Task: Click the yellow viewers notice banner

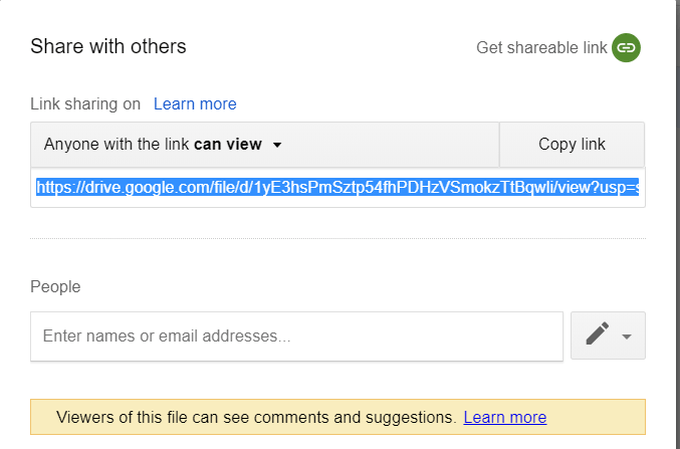Action: pyautogui.click(x=338, y=417)
